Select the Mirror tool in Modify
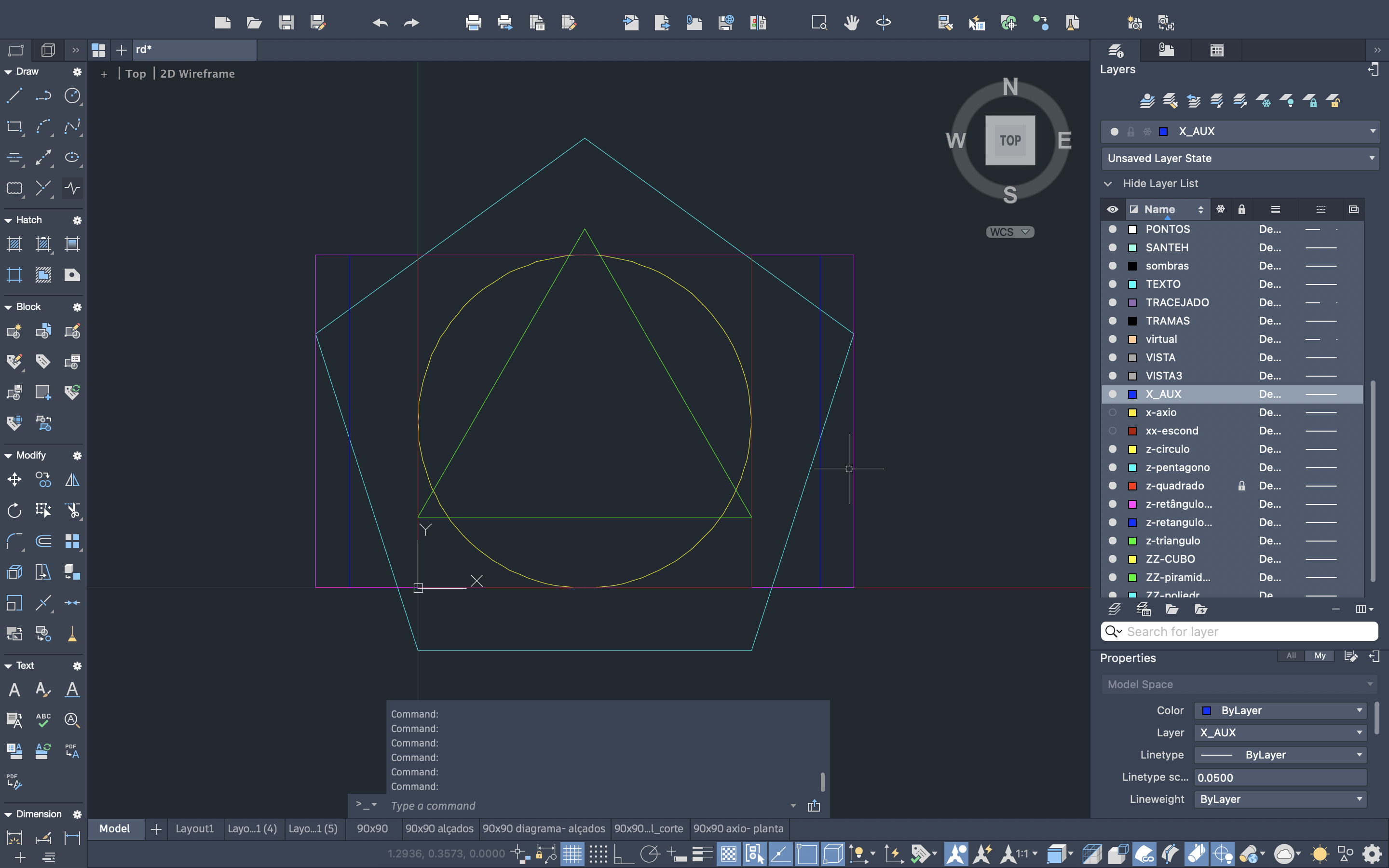Screen dimensions: 1389x868 coord(72,479)
